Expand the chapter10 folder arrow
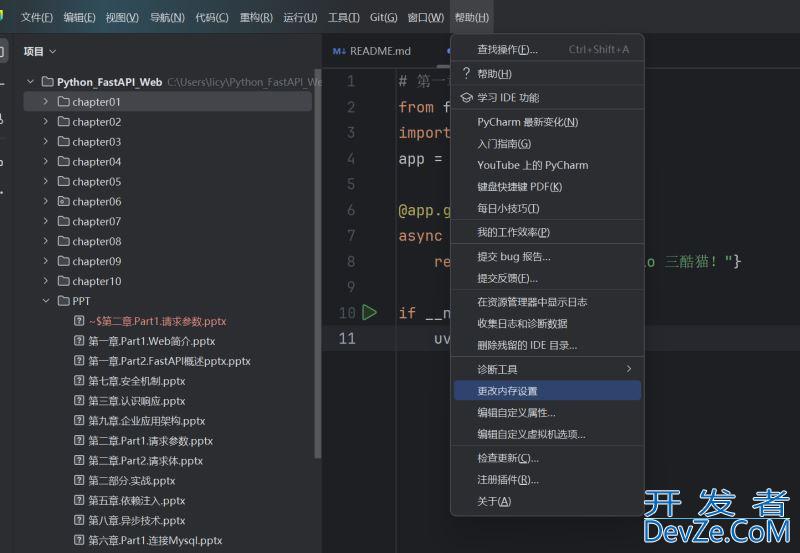 (x=45, y=281)
